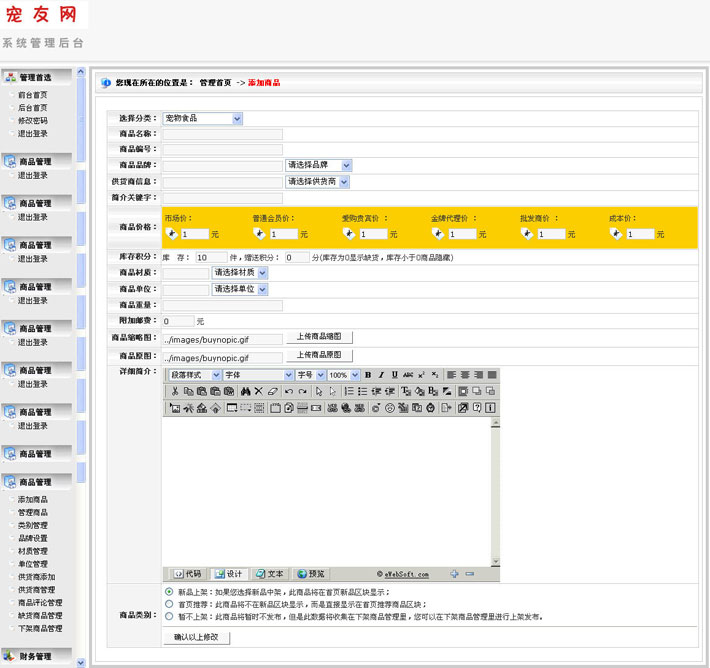The width and height of the screenshot is (710, 668).
Task: Open the 选择分类 category dropdown
Action: [202, 119]
